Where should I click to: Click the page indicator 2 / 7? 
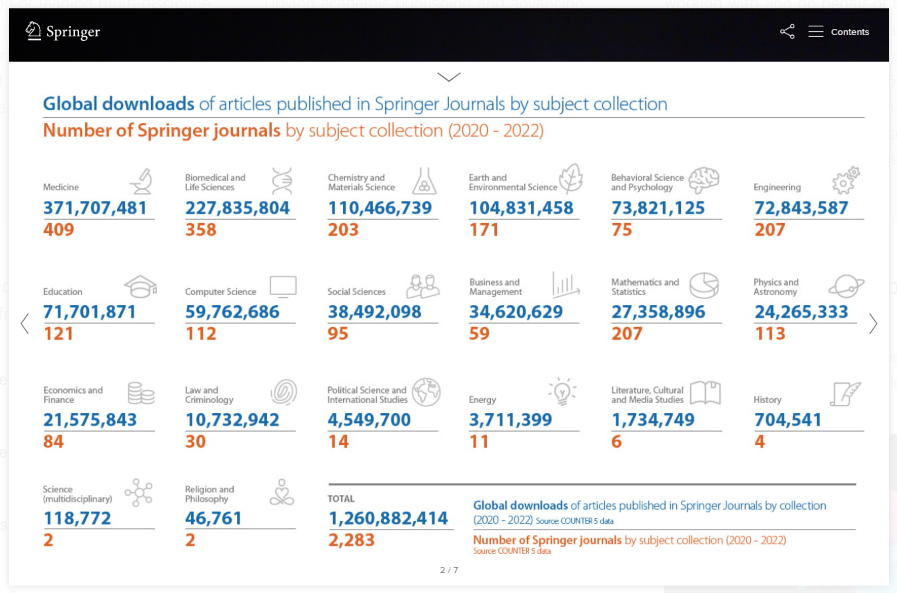click(x=449, y=570)
